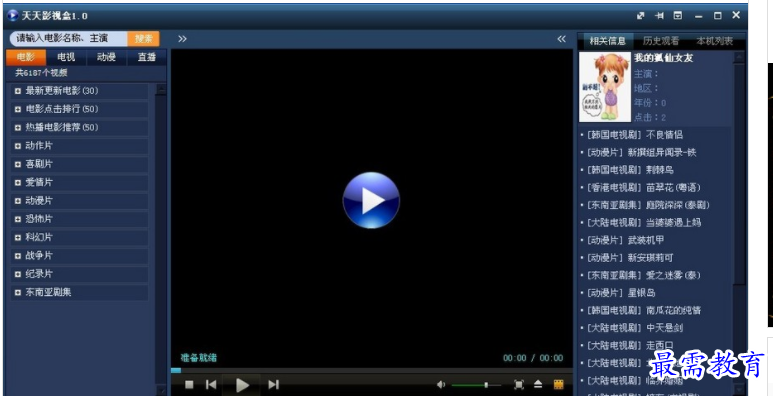Click the orange film strip icon
The width and height of the screenshot is (773, 396).
pyautogui.click(x=559, y=384)
